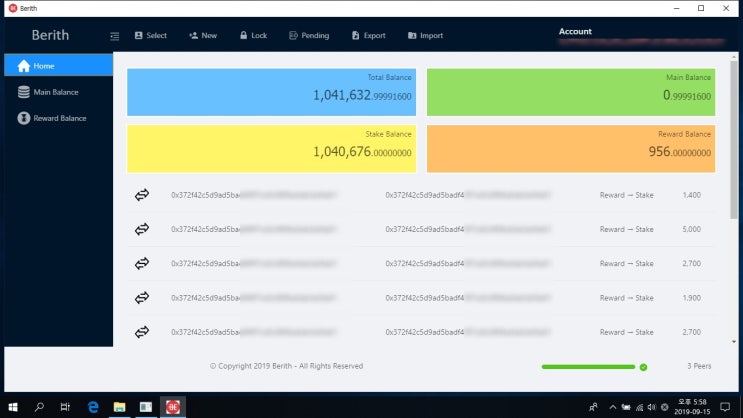The width and height of the screenshot is (743, 418).
Task: Click the Home house icon
Action: pyautogui.click(x=24, y=65)
